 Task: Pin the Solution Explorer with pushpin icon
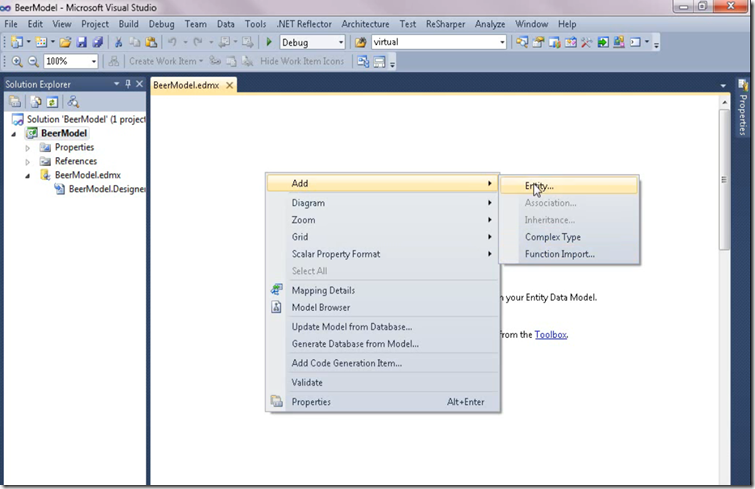tap(128, 84)
